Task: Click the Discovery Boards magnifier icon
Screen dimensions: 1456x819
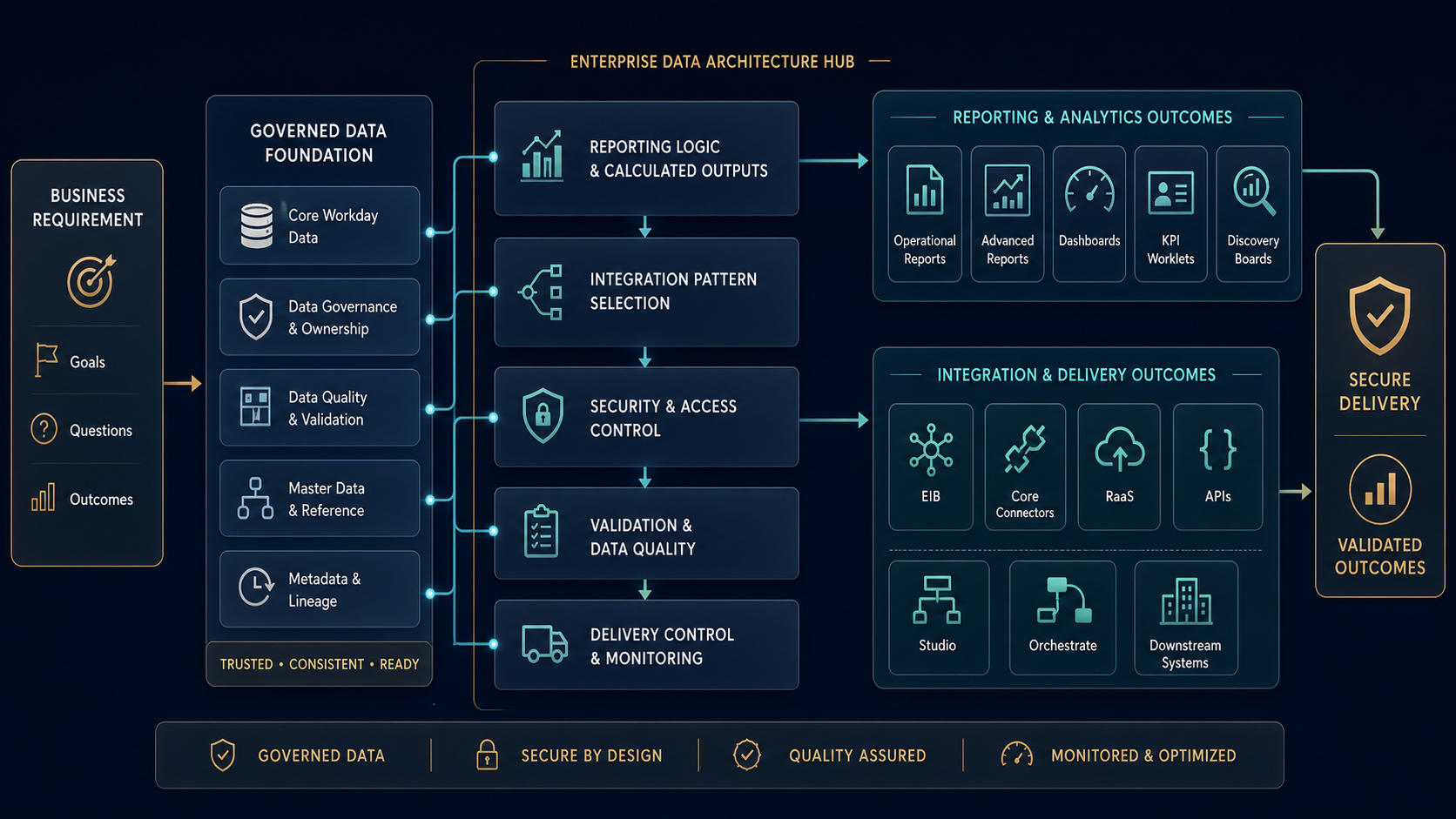Action: (x=1255, y=191)
